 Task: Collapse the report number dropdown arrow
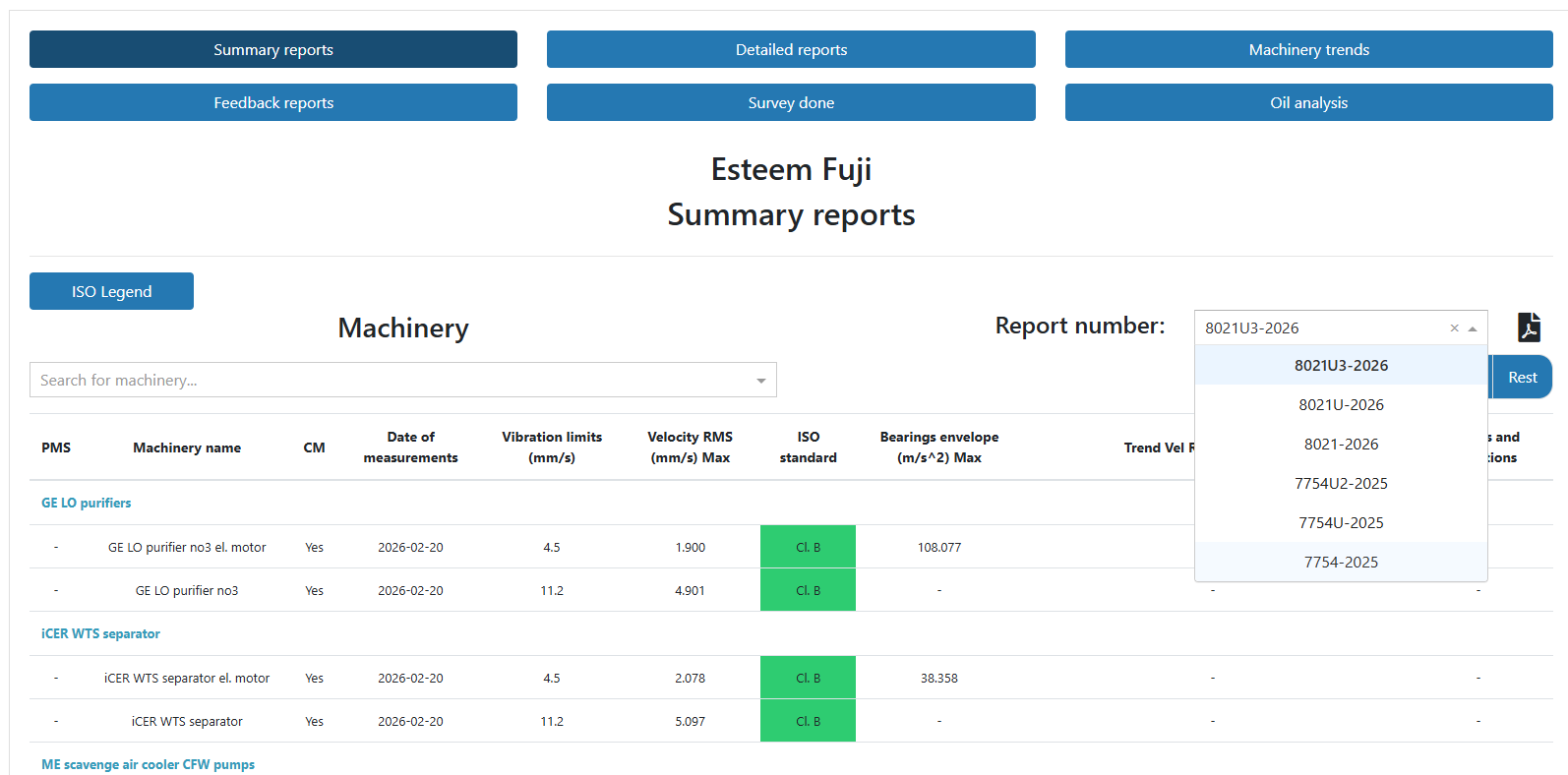pyautogui.click(x=1473, y=328)
